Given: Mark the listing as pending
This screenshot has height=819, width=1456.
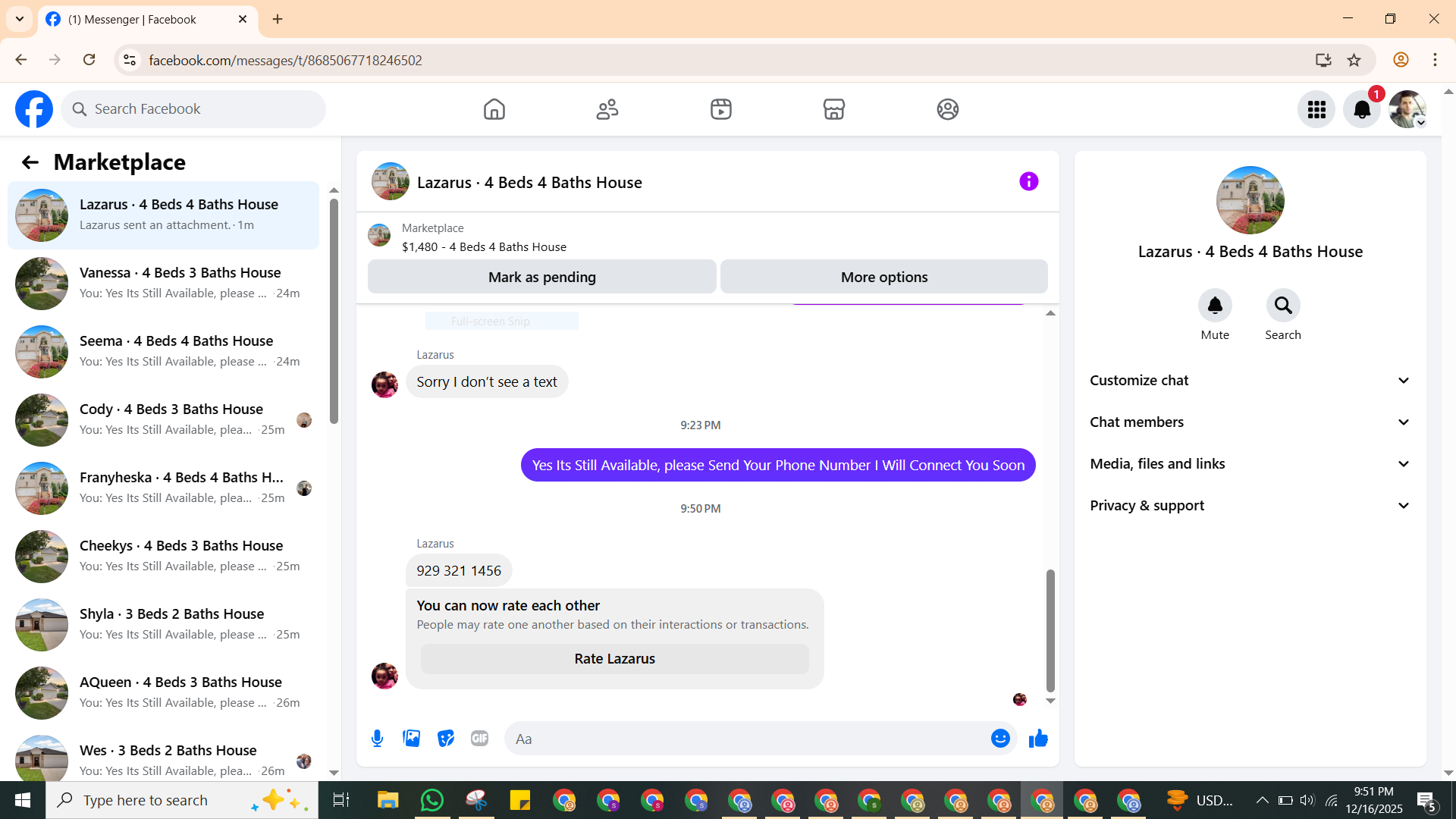Looking at the screenshot, I should point(542,277).
